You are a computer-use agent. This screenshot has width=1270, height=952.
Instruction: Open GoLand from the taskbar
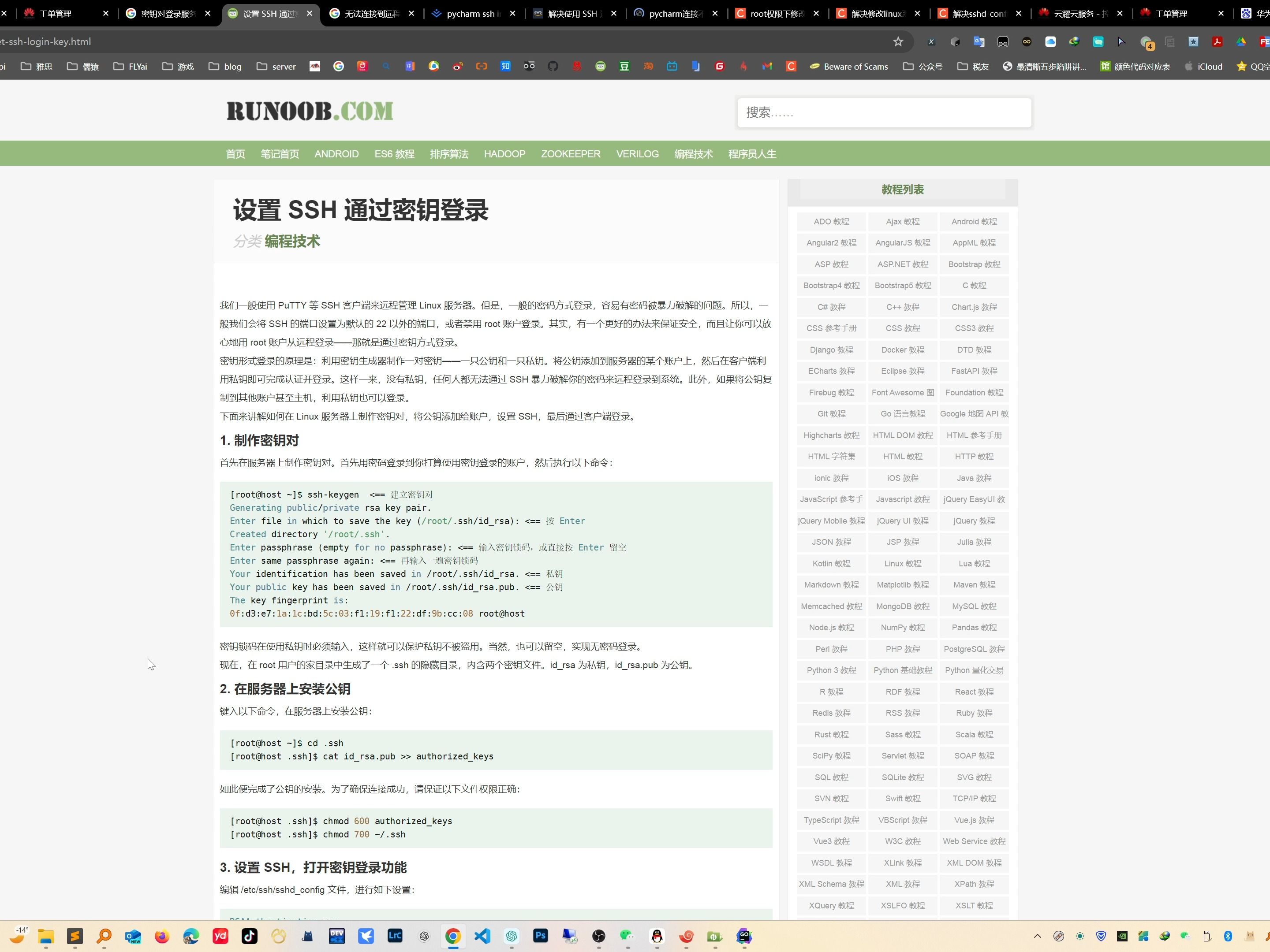point(744,937)
